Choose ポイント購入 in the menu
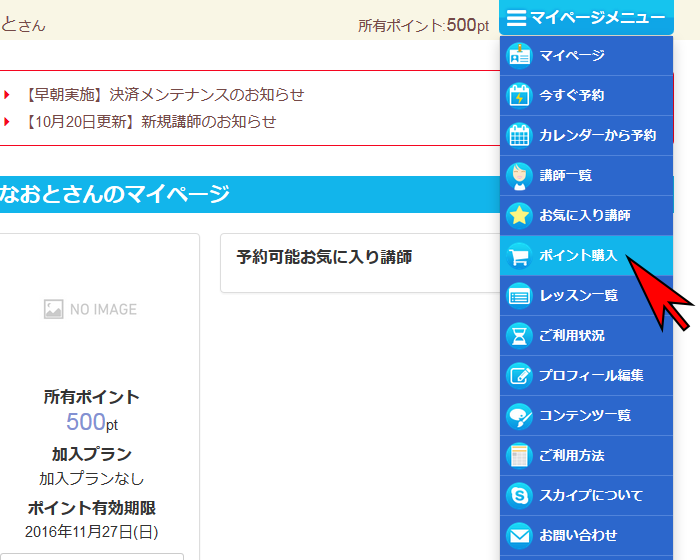Viewport: 700px width, 560px height. point(578,255)
